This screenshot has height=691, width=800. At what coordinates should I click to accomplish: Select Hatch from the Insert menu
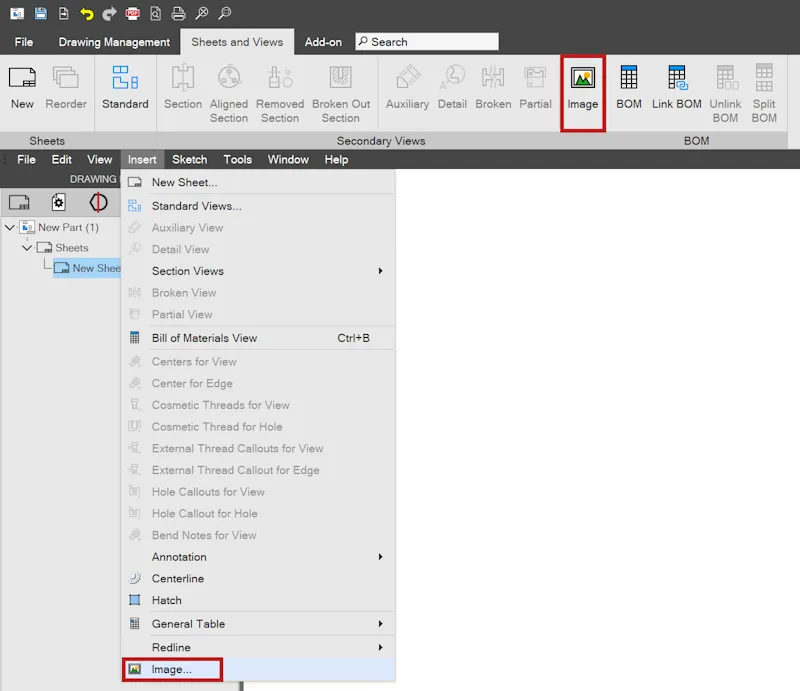[258, 600]
